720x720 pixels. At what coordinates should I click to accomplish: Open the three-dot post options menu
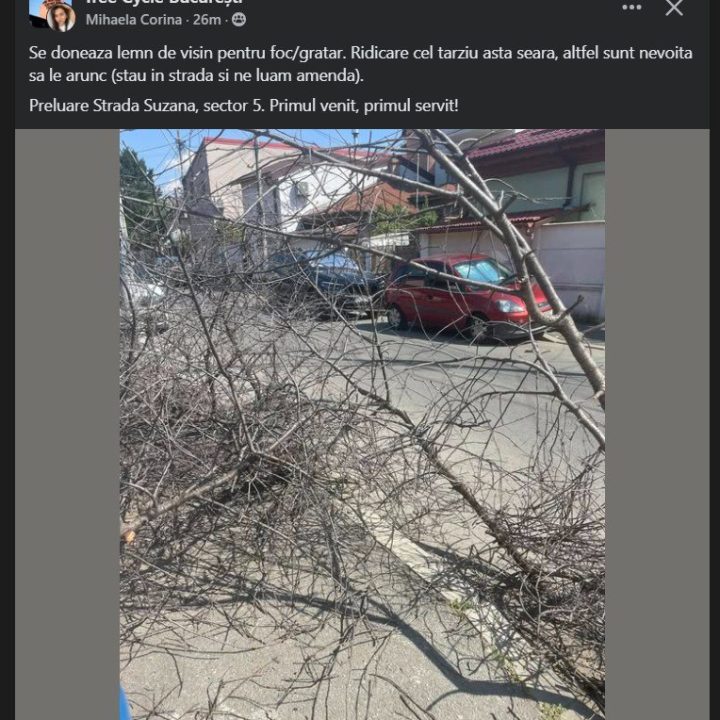[631, 7]
